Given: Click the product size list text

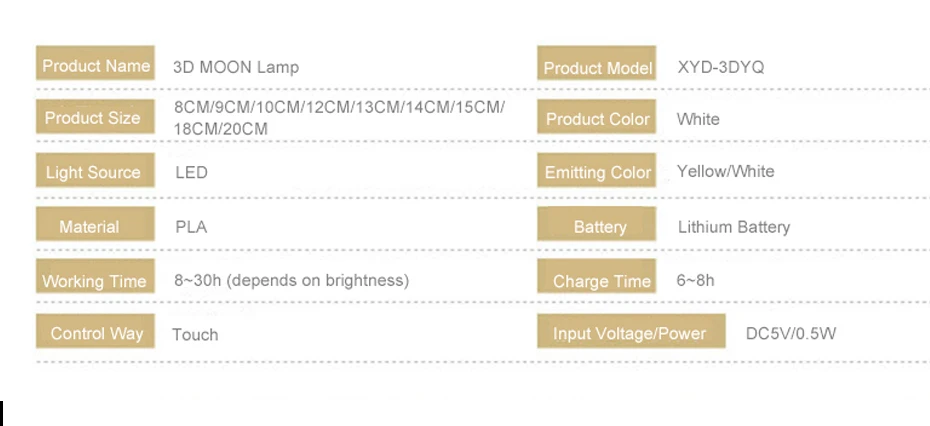Looking at the screenshot, I should (x=338, y=118).
